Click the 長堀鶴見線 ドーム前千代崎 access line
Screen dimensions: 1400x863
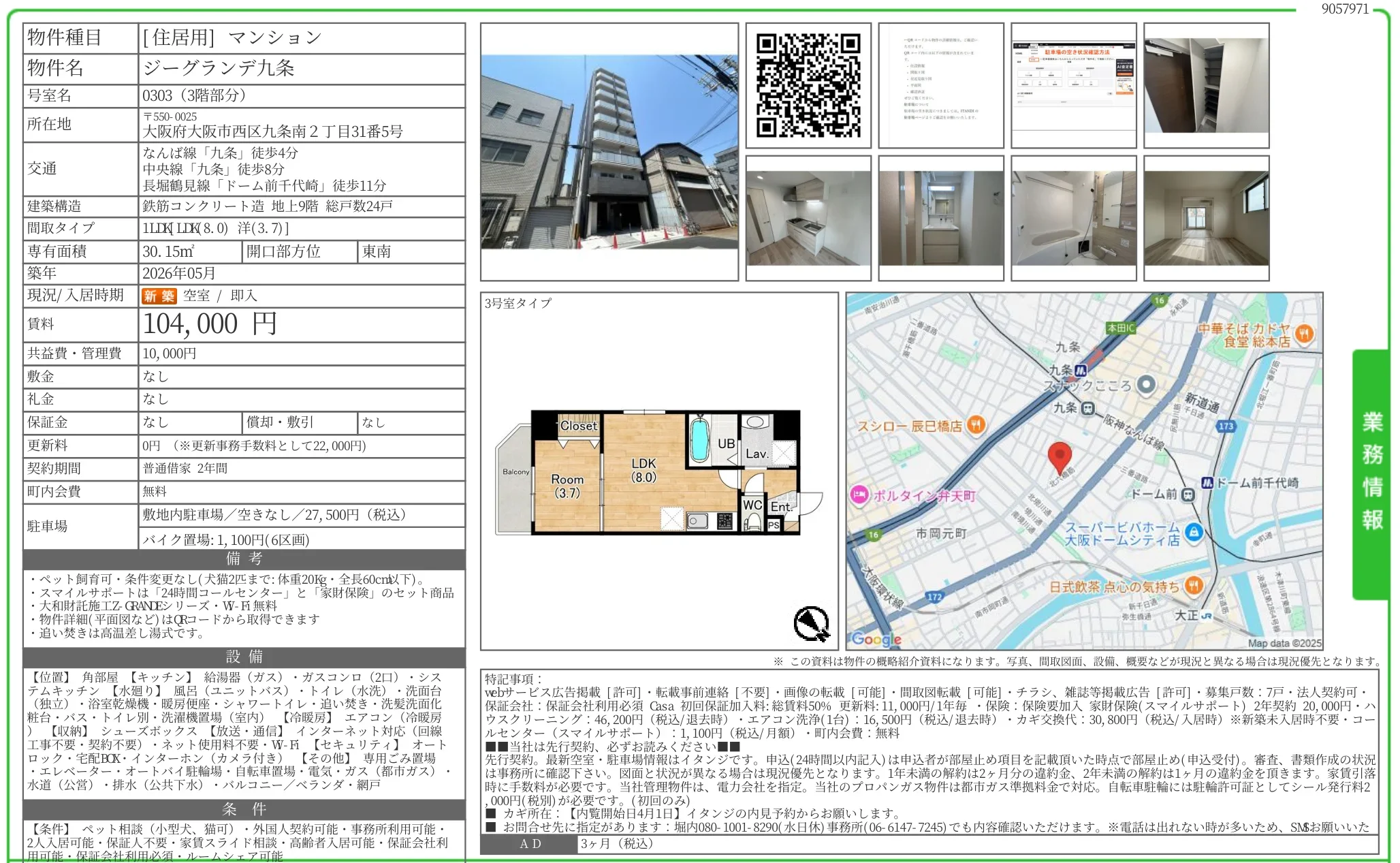[x=264, y=185]
